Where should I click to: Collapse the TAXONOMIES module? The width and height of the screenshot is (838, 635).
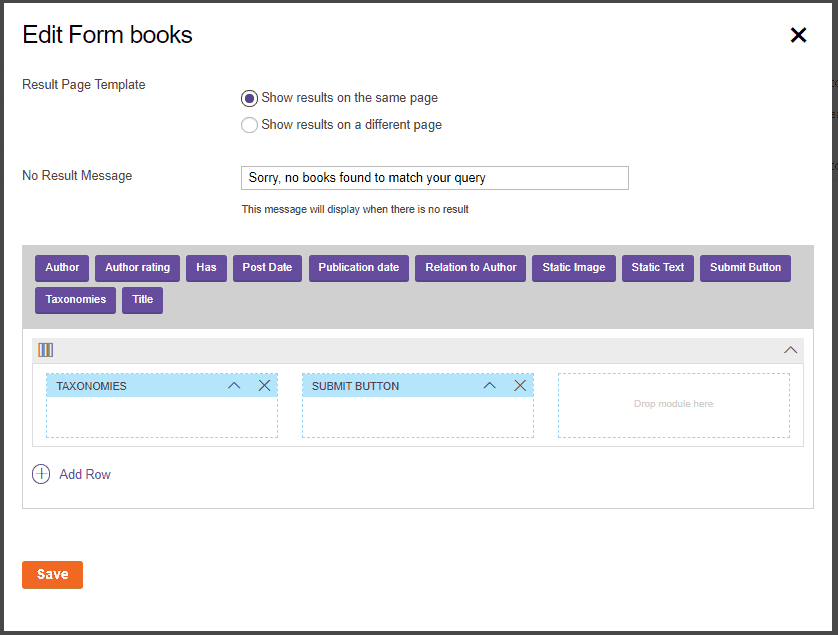click(x=234, y=385)
